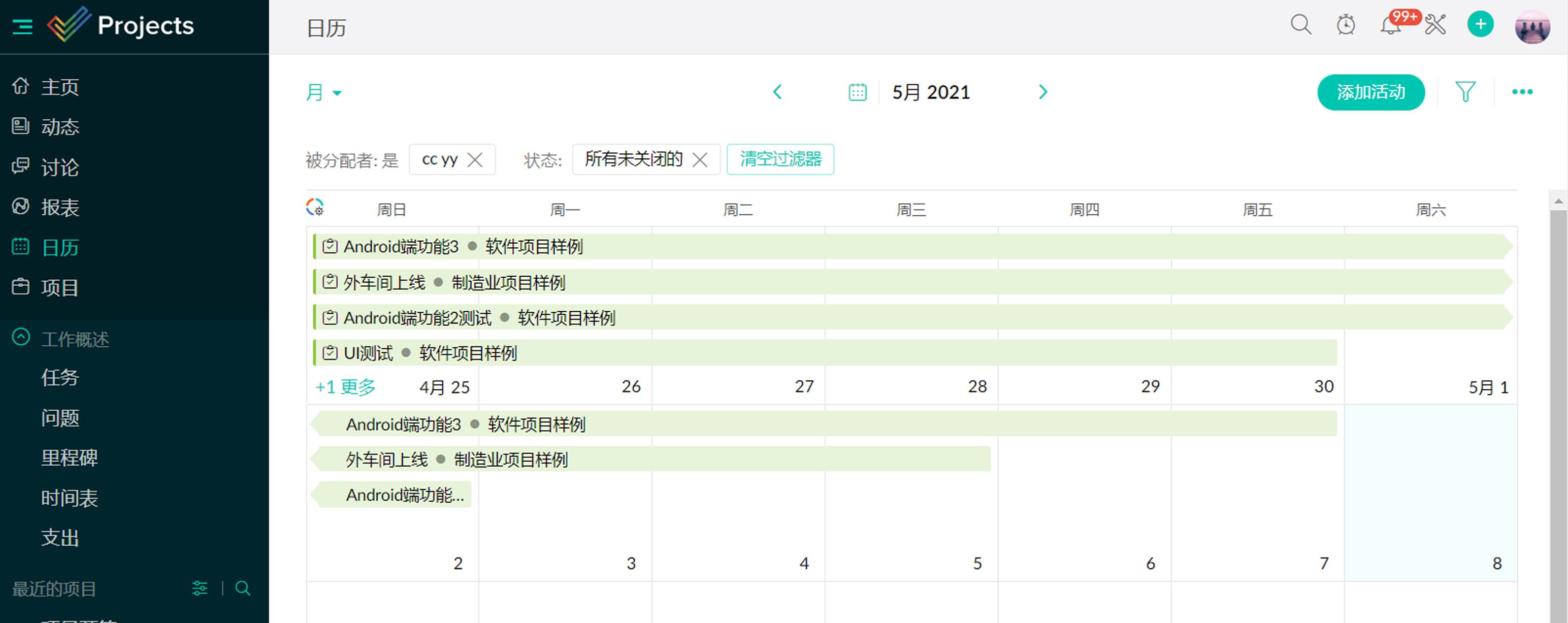The height and width of the screenshot is (623, 1568).
Task: Click 清空过滤器 to clear filters
Action: (780, 159)
